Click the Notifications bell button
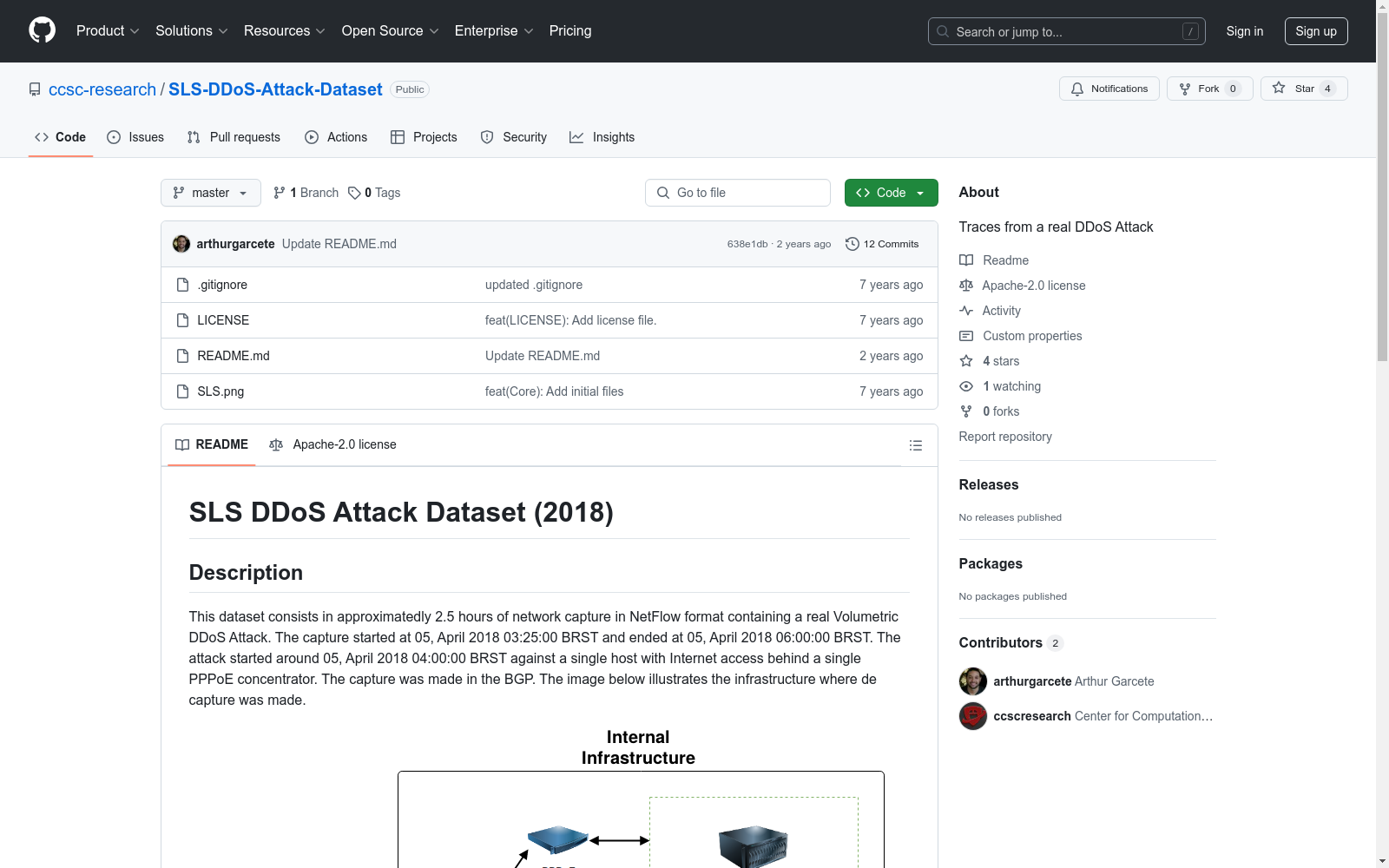 [1109, 89]
